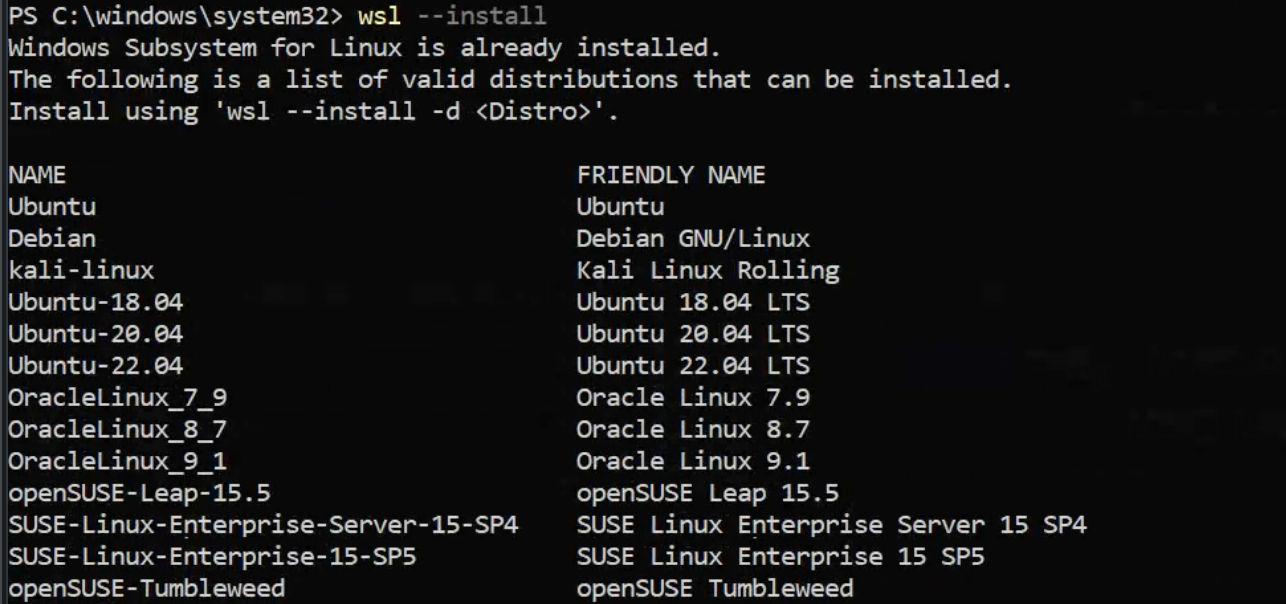Click the Debian distro name
The width and height of the screenshot is (1286, 604).
click(x=52, y=239)
